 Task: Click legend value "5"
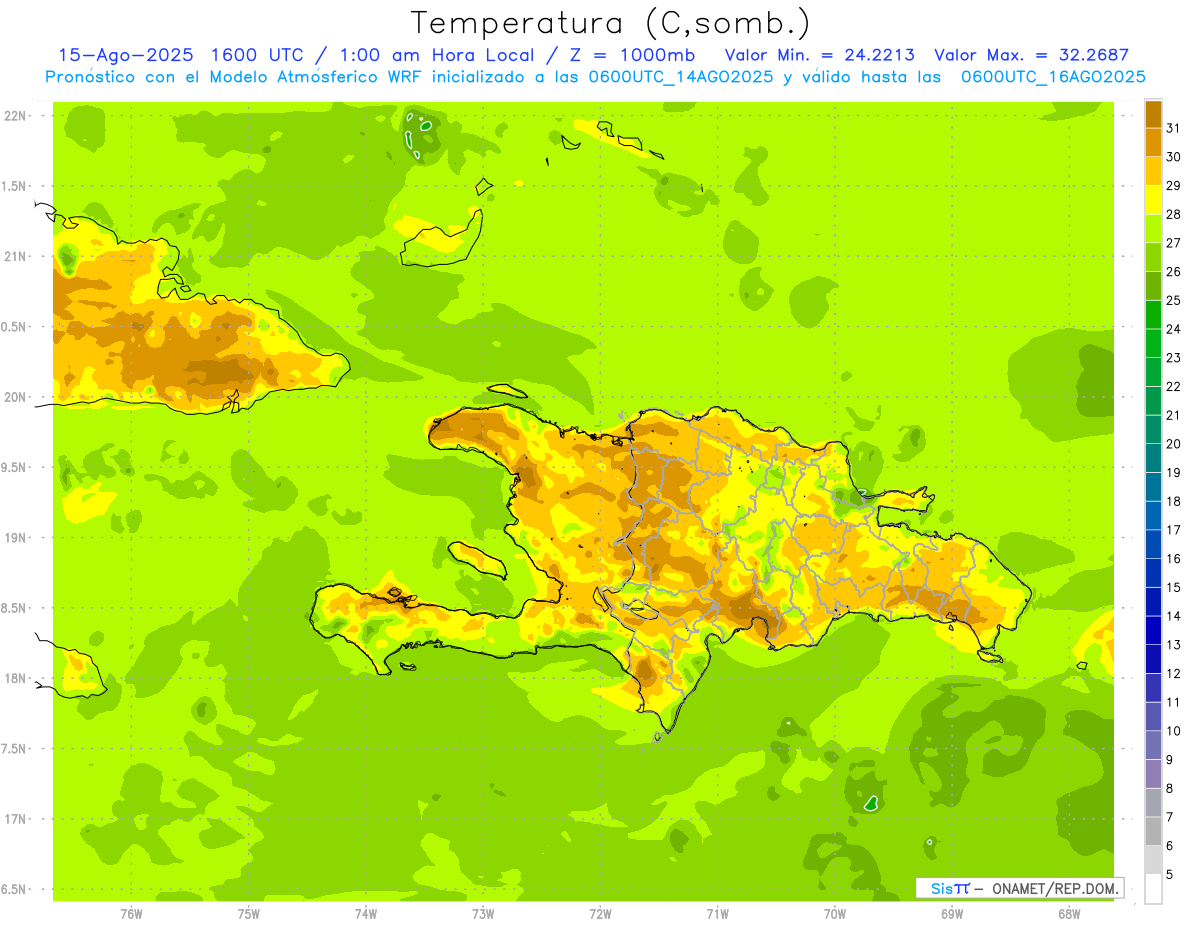pos(1170,875)
